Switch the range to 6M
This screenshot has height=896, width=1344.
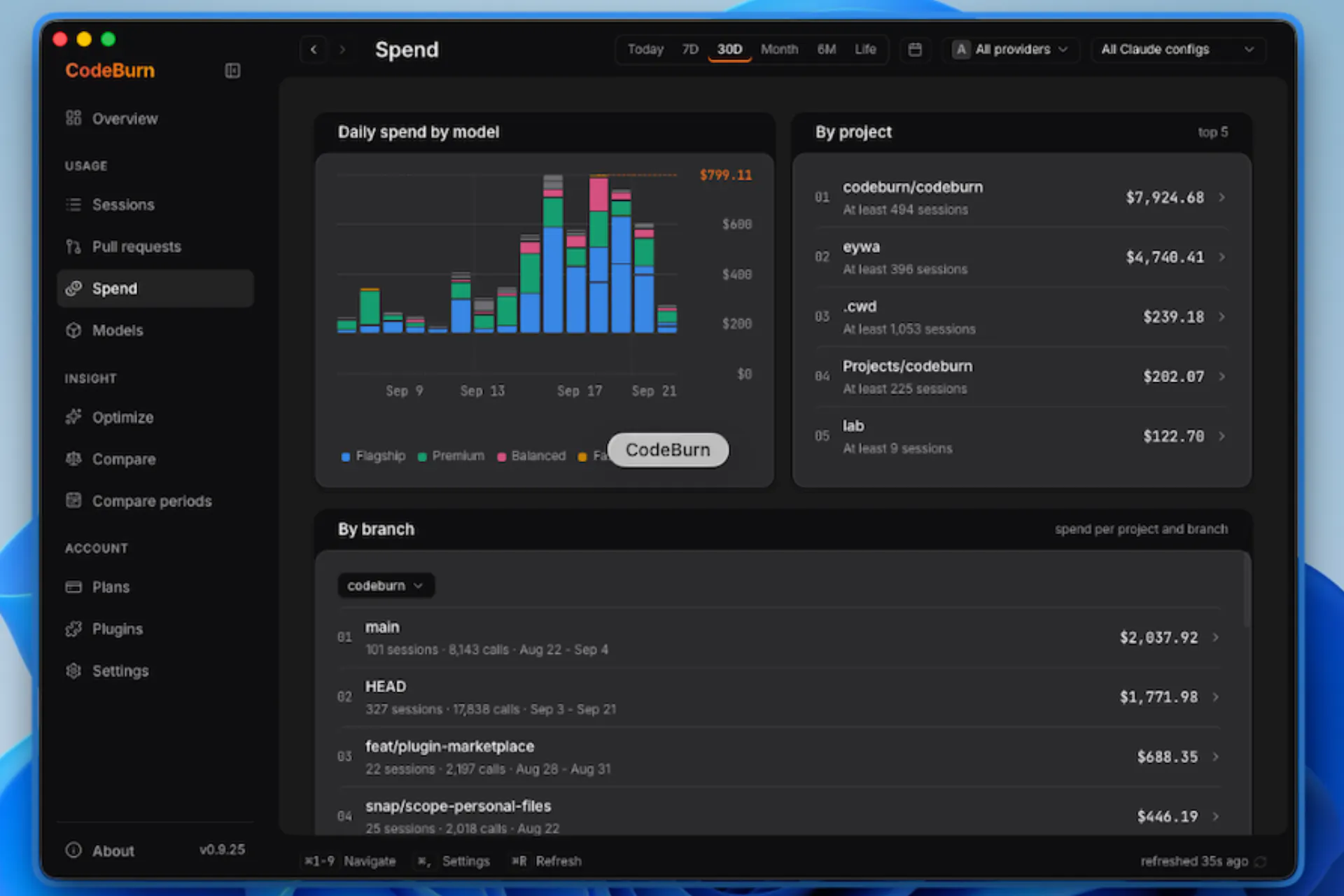827,50
